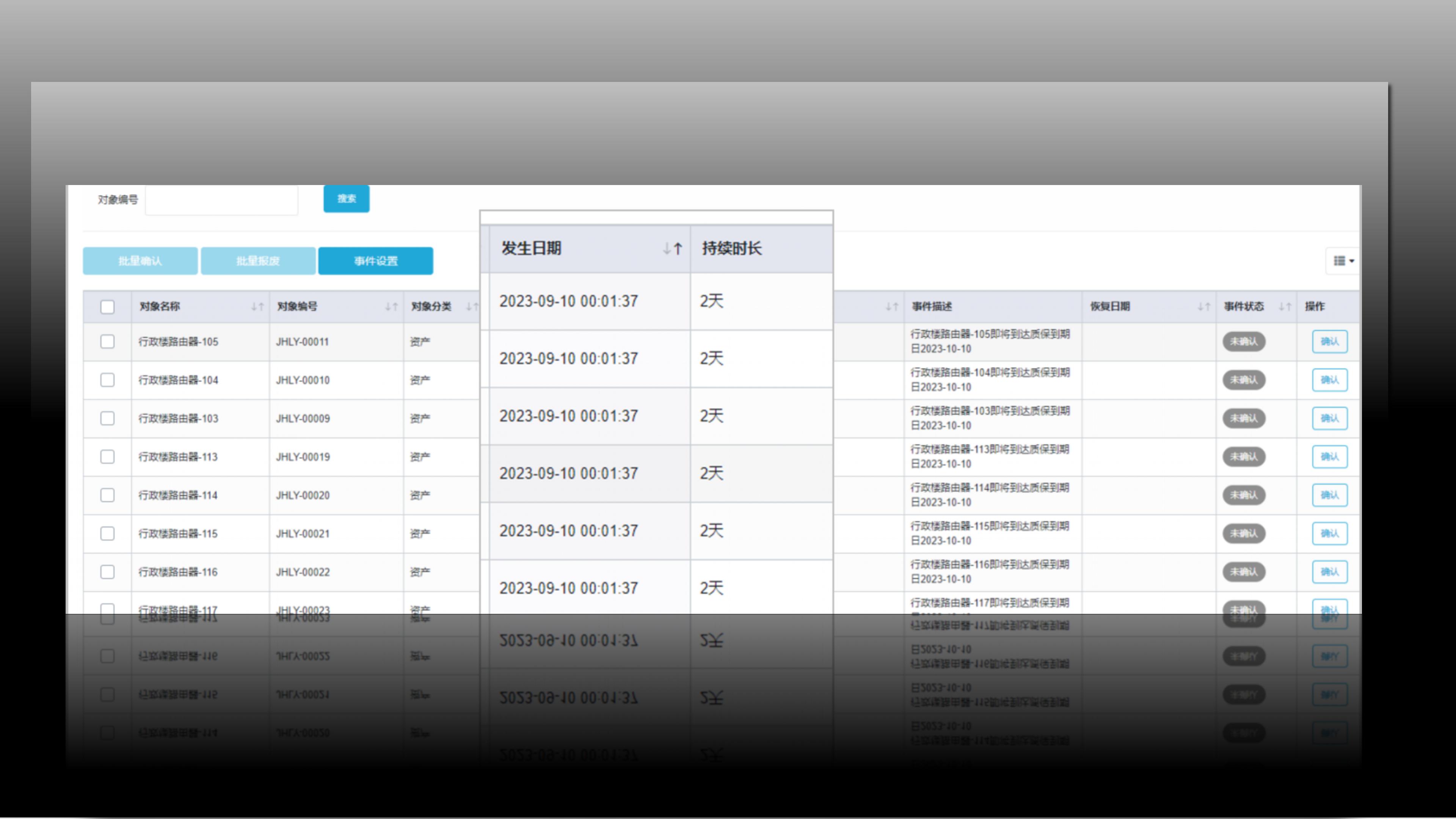Open column view list icon dropdown
This screenshot has height=819, width=1456.
1343,260
